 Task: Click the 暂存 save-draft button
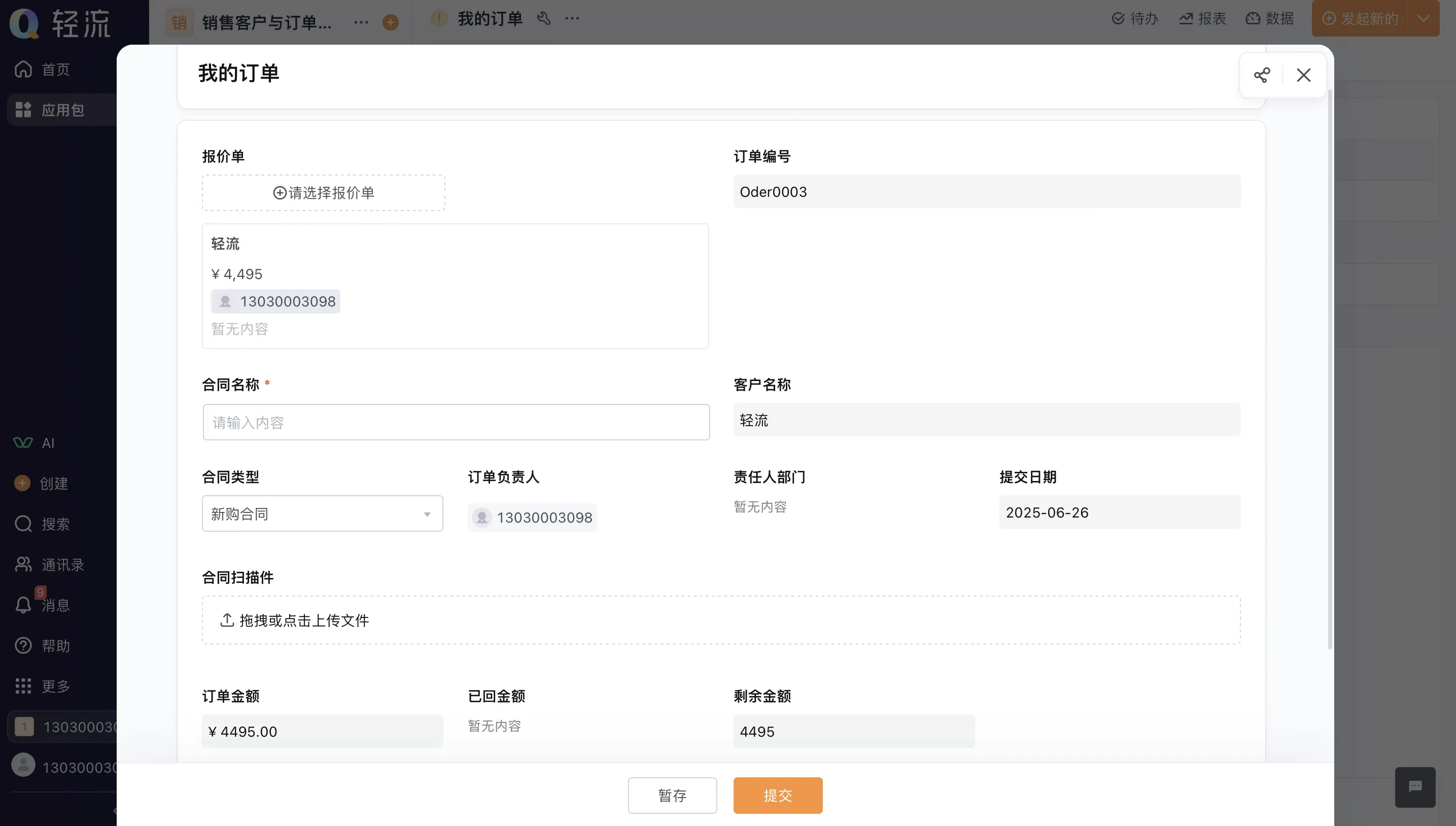(672, 796)
